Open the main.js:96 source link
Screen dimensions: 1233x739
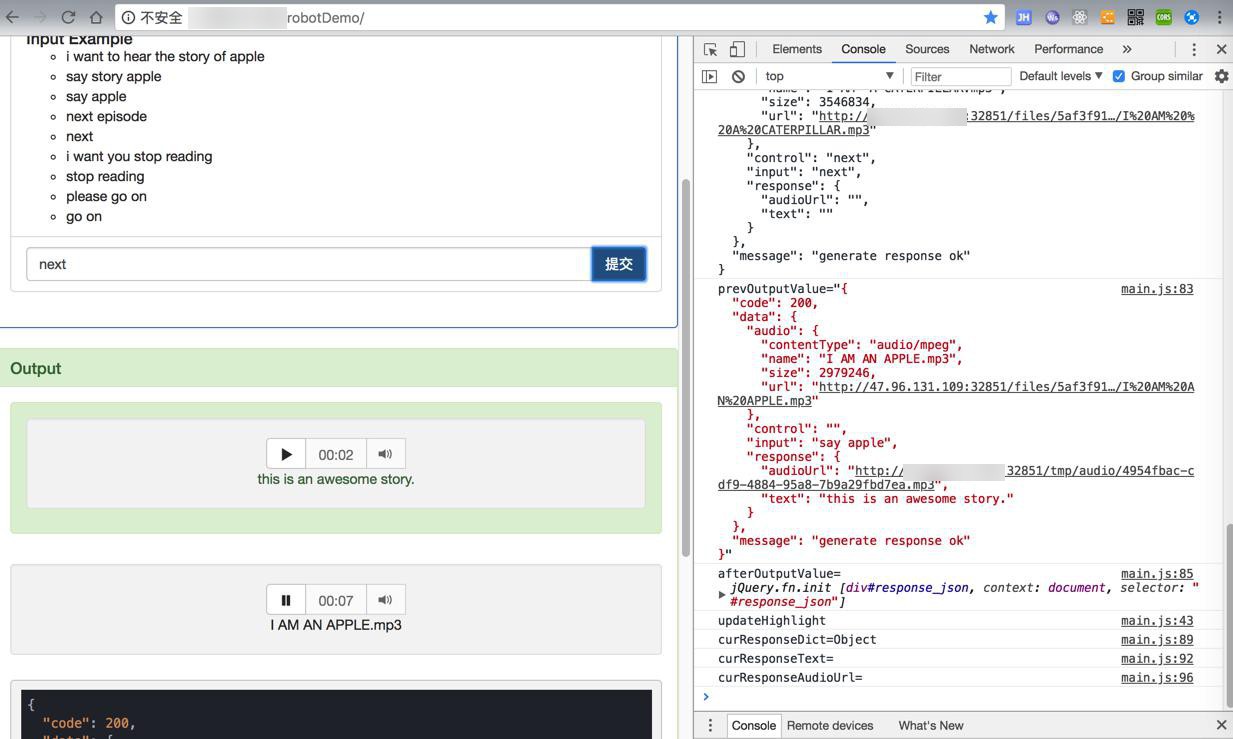[x=1157, y=678]
